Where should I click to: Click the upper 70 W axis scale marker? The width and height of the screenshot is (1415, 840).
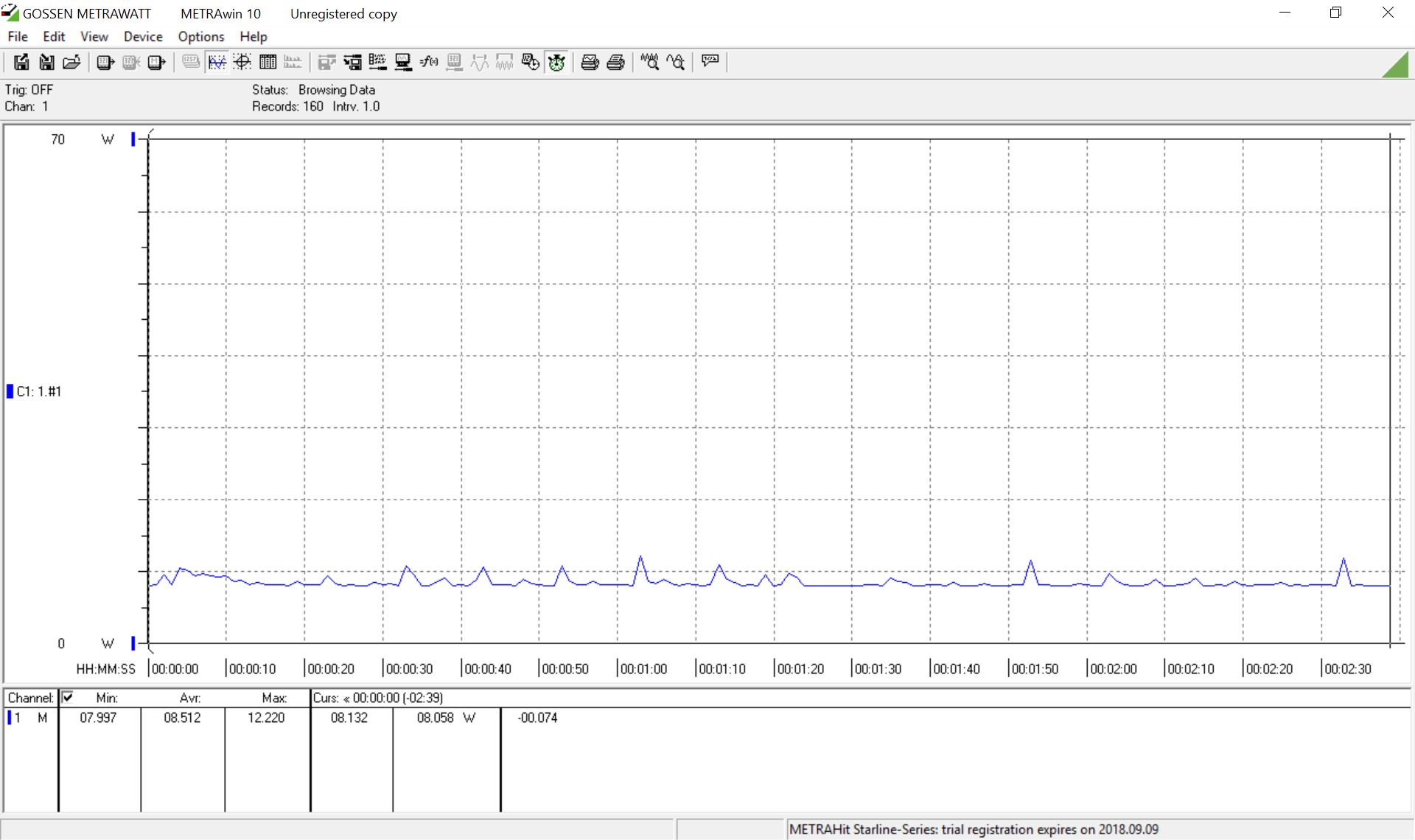133,139
